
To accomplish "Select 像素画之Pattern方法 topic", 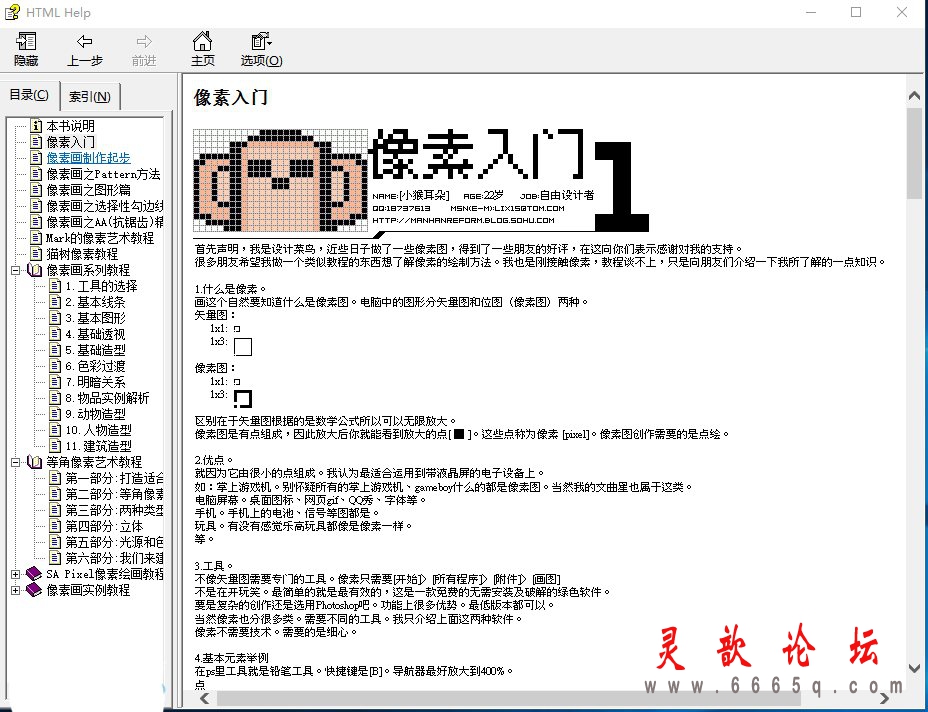I will click(x=103, y=174).
